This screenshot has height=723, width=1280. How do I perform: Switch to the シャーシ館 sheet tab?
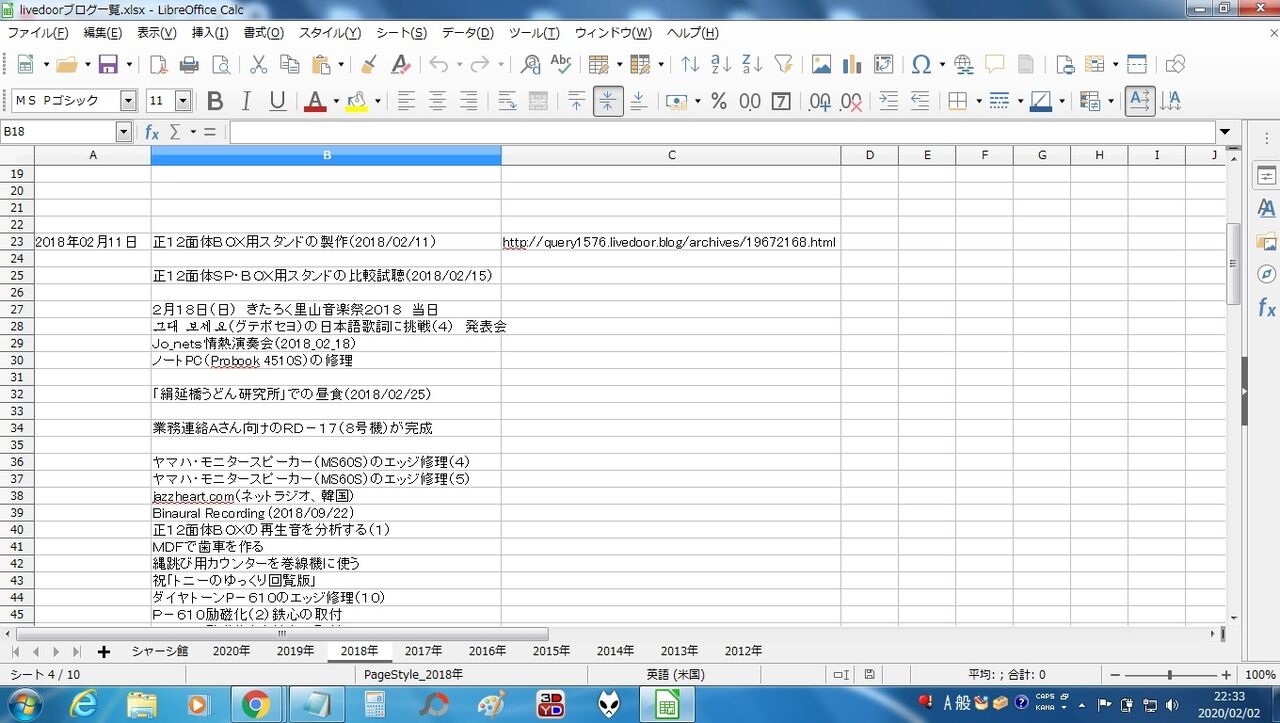(159, 651)
